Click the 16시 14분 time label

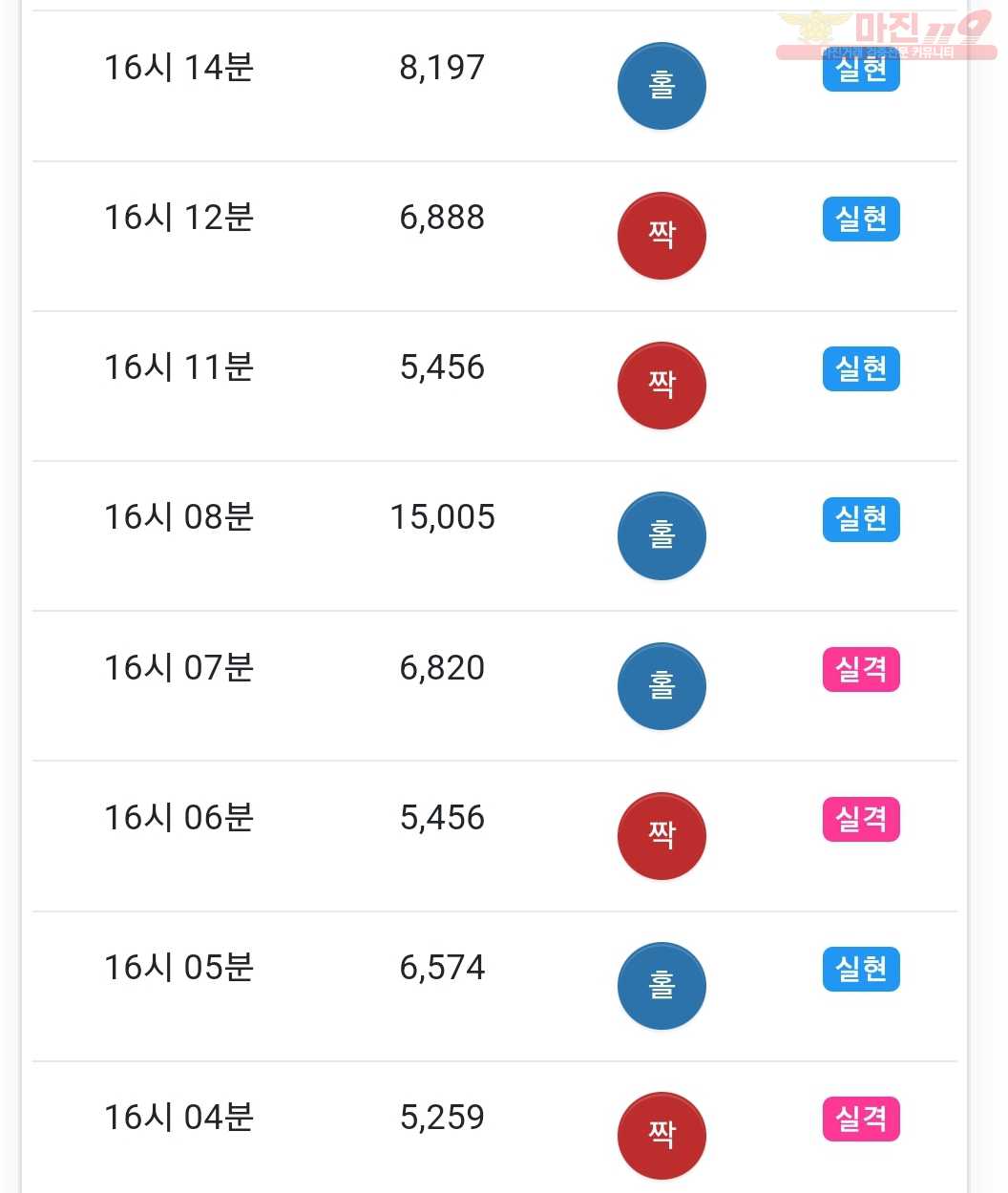click(x=178, y=68)
